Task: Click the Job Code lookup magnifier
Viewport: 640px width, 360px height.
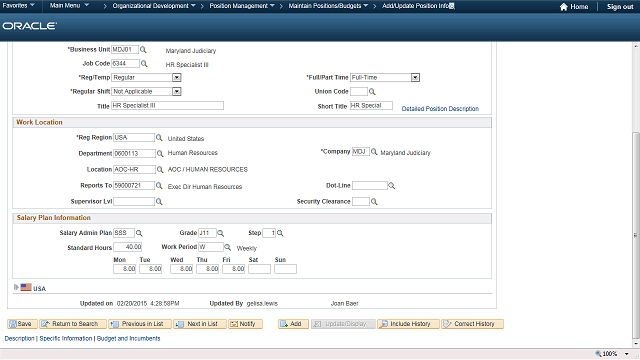Action: coord(144,64)
